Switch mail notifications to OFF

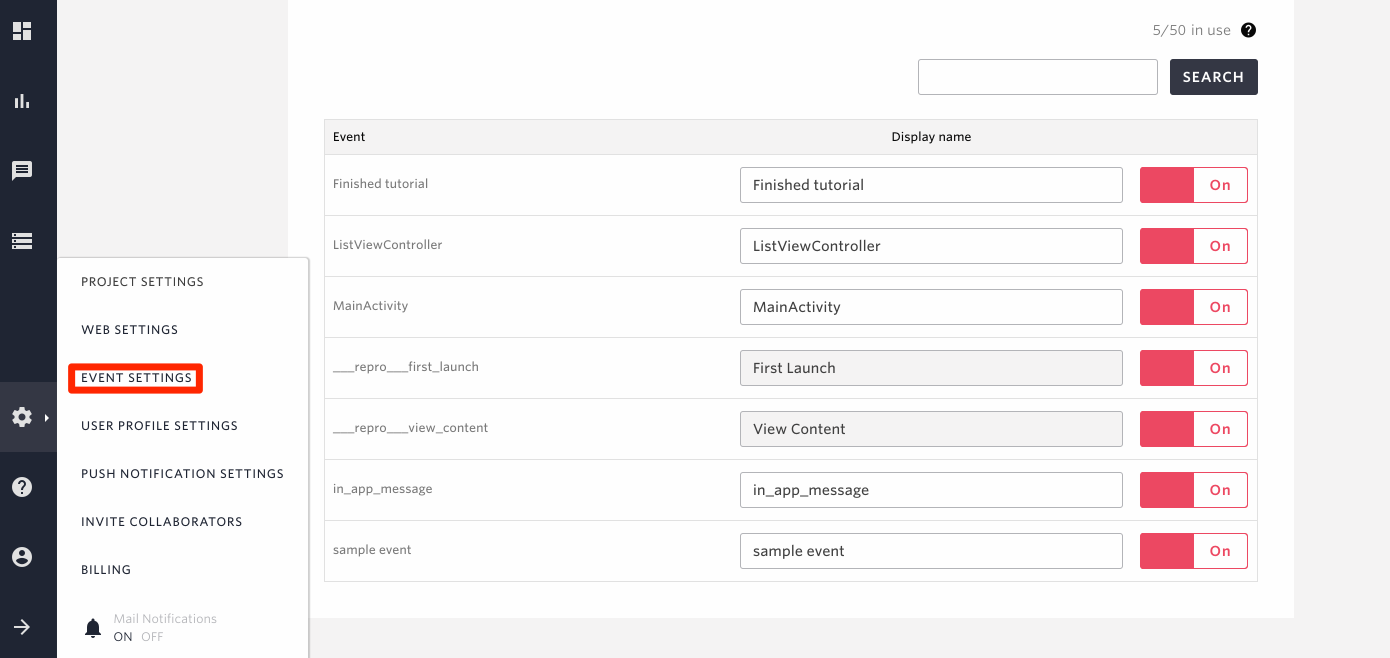pos(152,637)
